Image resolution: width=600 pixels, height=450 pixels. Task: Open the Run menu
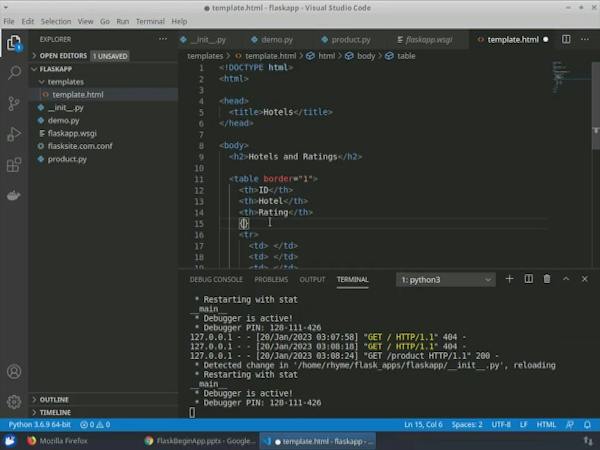point(122,21)
